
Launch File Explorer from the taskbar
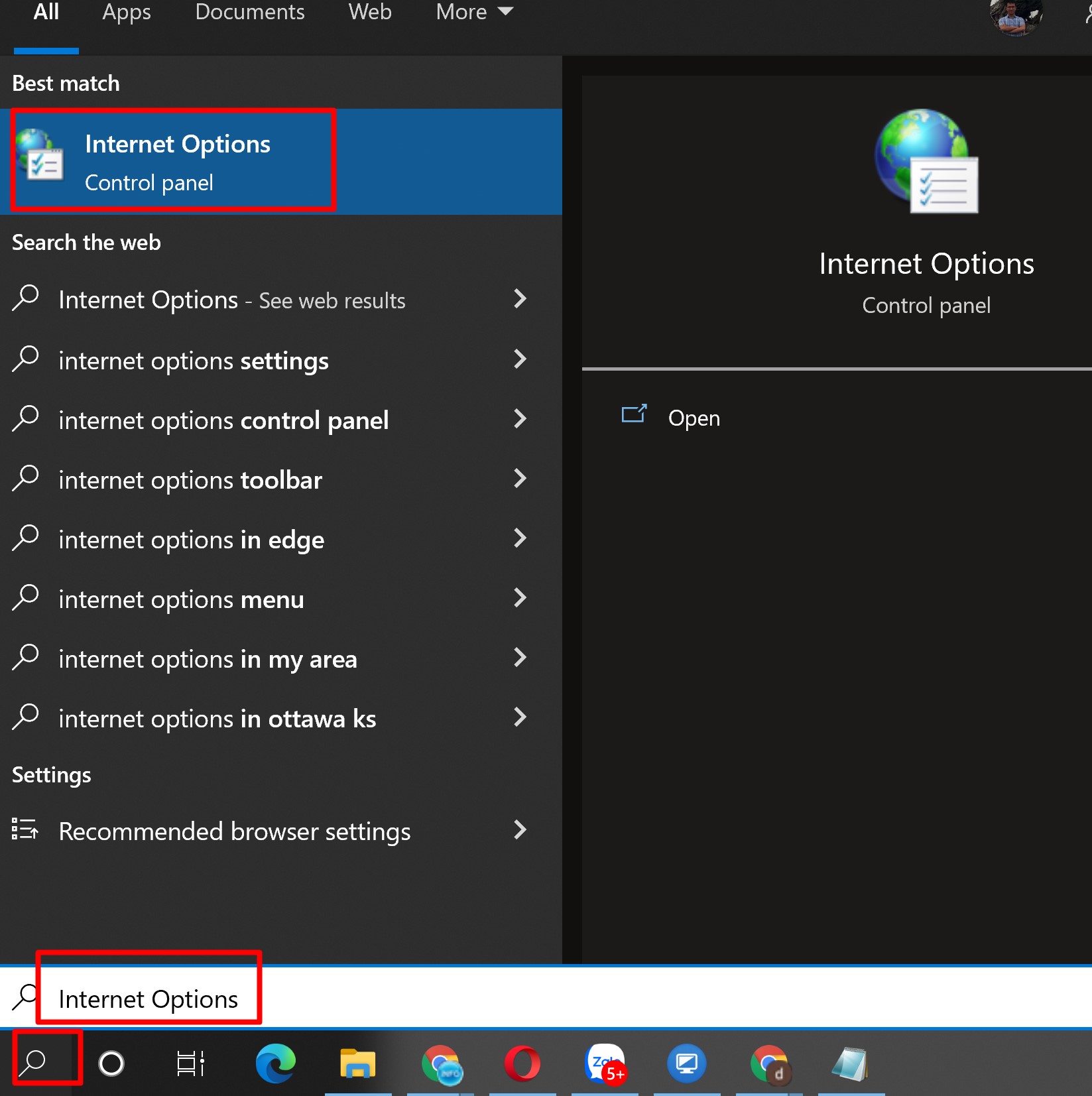(x=357, y=1064)
